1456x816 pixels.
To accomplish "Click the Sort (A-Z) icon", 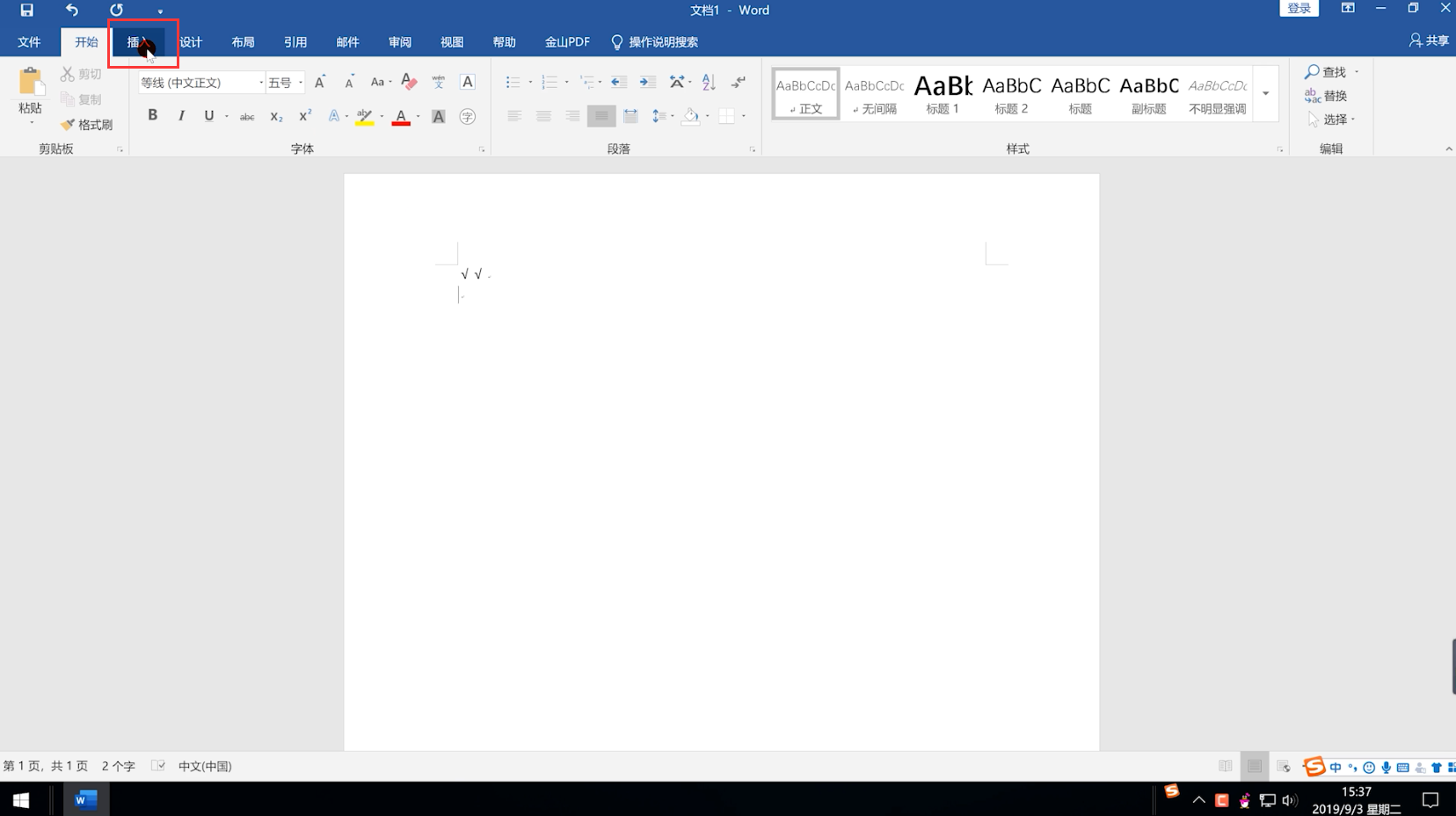I will (x=709, y=82).
